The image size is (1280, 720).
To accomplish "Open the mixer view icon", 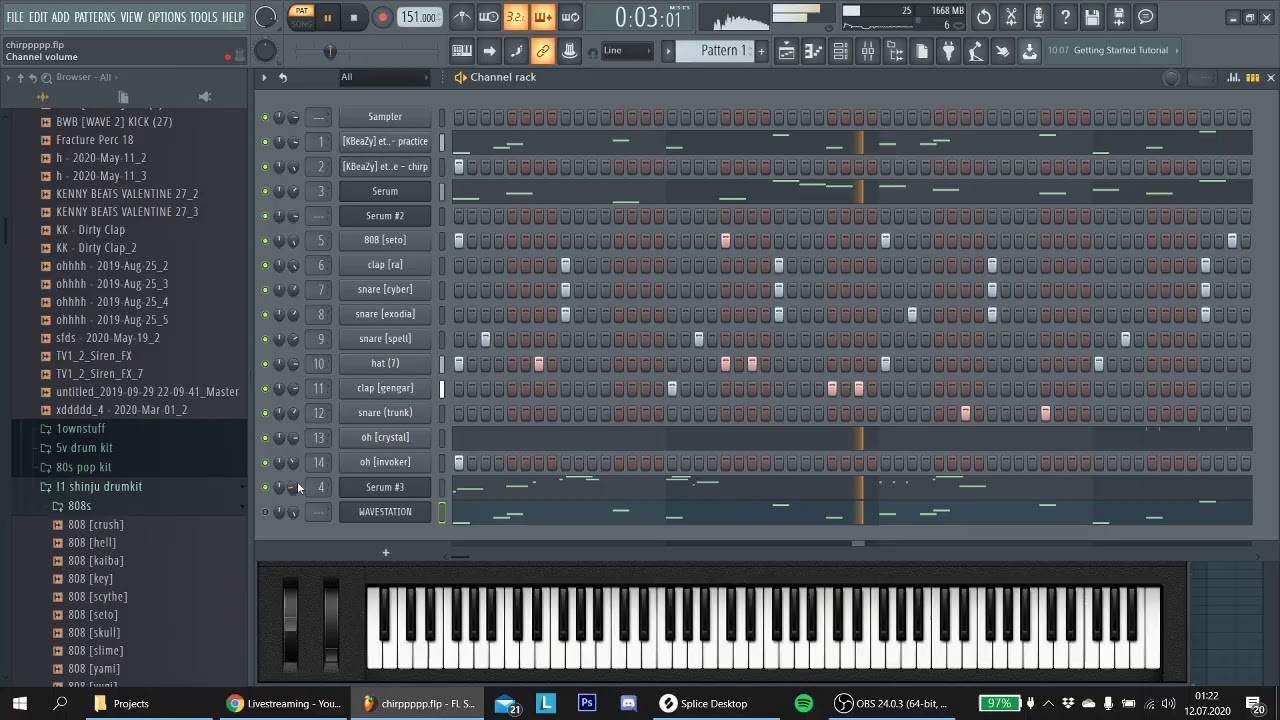I will pos(868,51).
